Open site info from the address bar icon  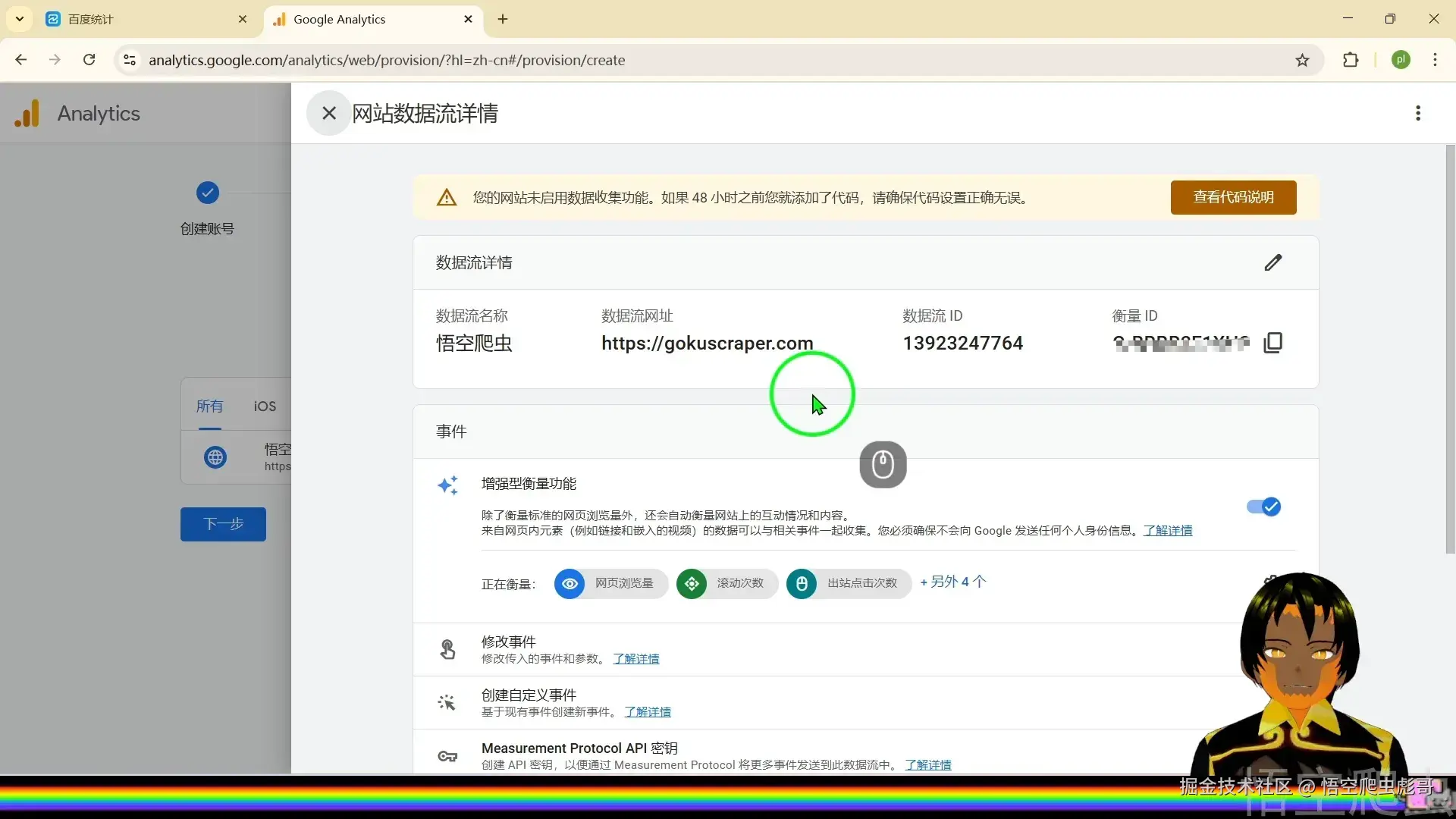tap(129, 60)
